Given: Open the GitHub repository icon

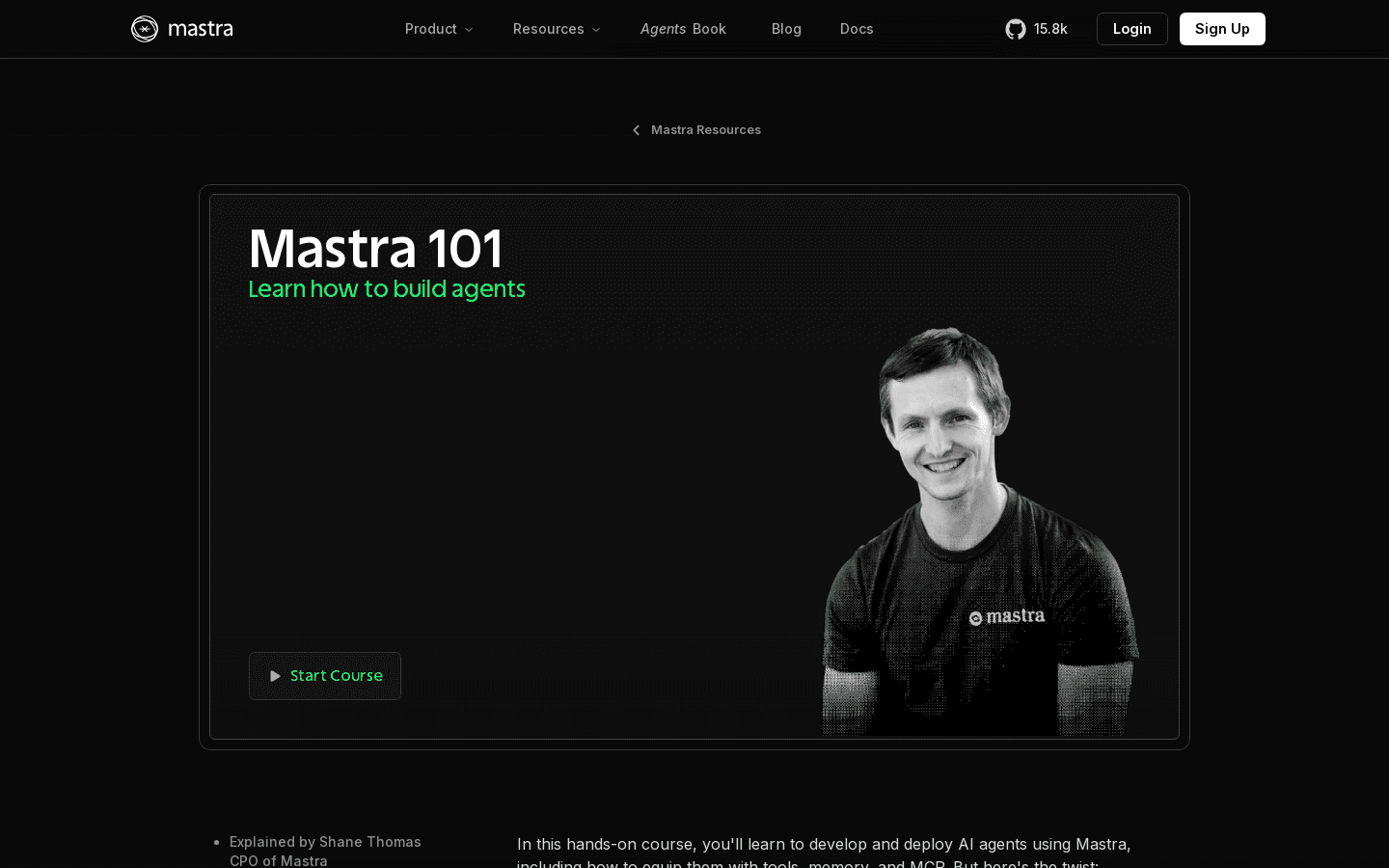Looking at the screenshot, I should click(x=1016, y=29).
